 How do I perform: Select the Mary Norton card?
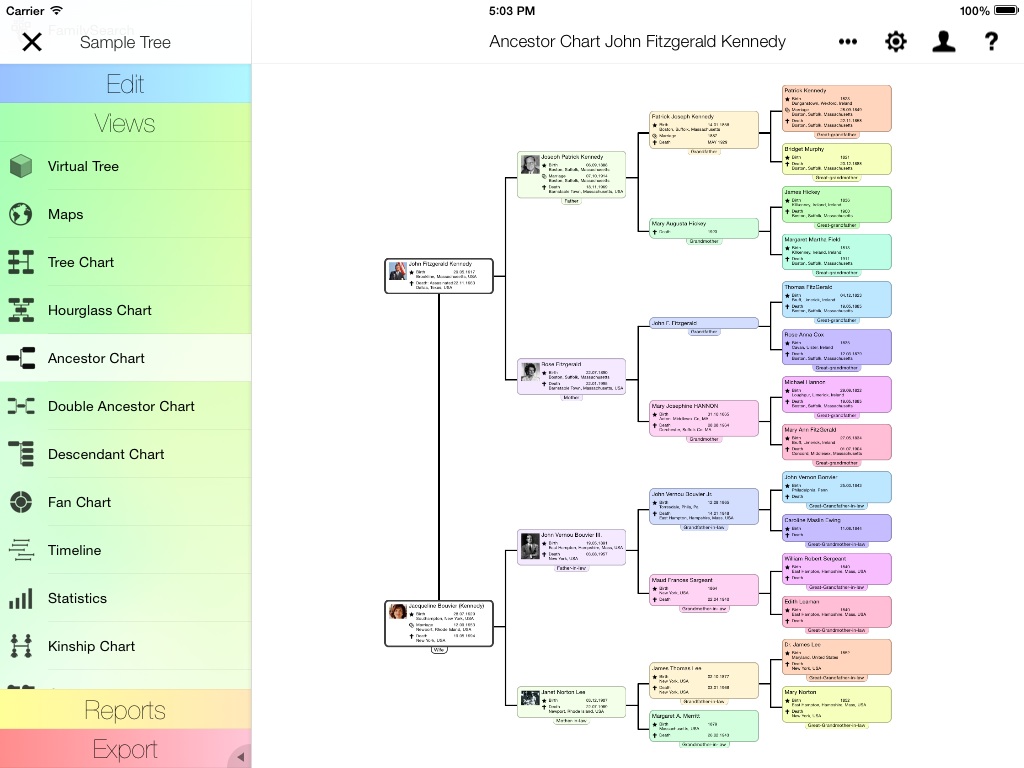837,705
